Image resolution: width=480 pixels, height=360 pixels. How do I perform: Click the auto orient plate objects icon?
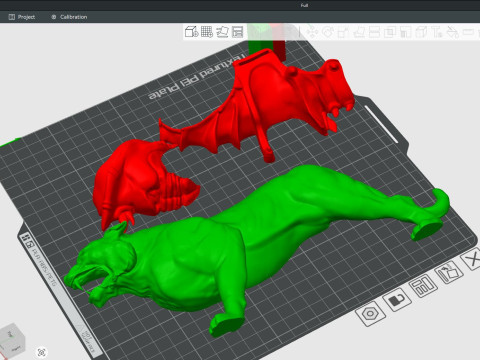tap(449, 272)
